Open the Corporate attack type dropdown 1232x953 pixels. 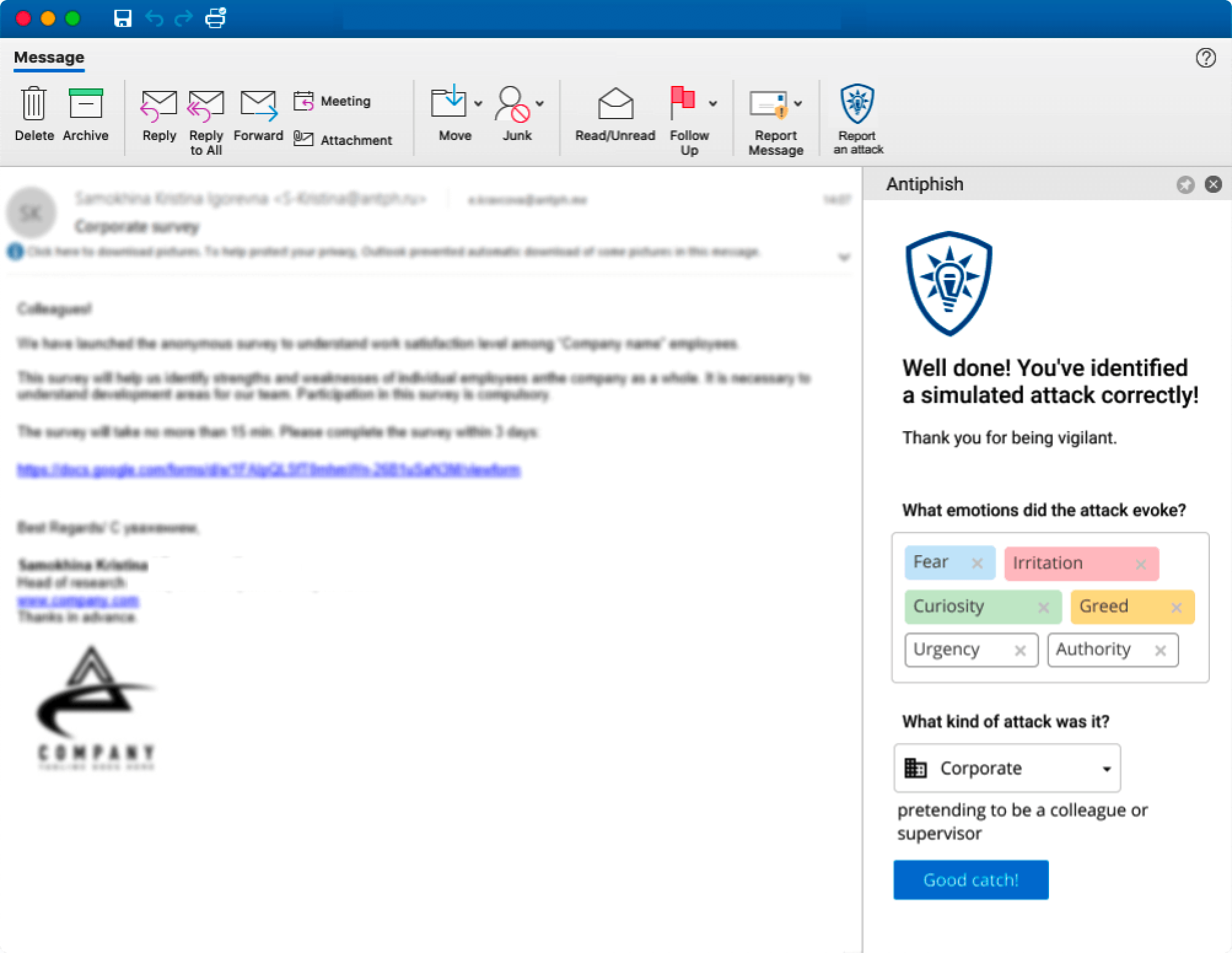click(x=1007, y=768)
